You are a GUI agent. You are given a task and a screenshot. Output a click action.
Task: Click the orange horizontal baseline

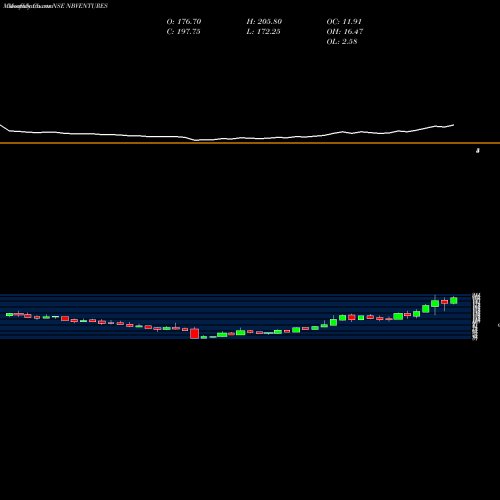click(250, 143)
